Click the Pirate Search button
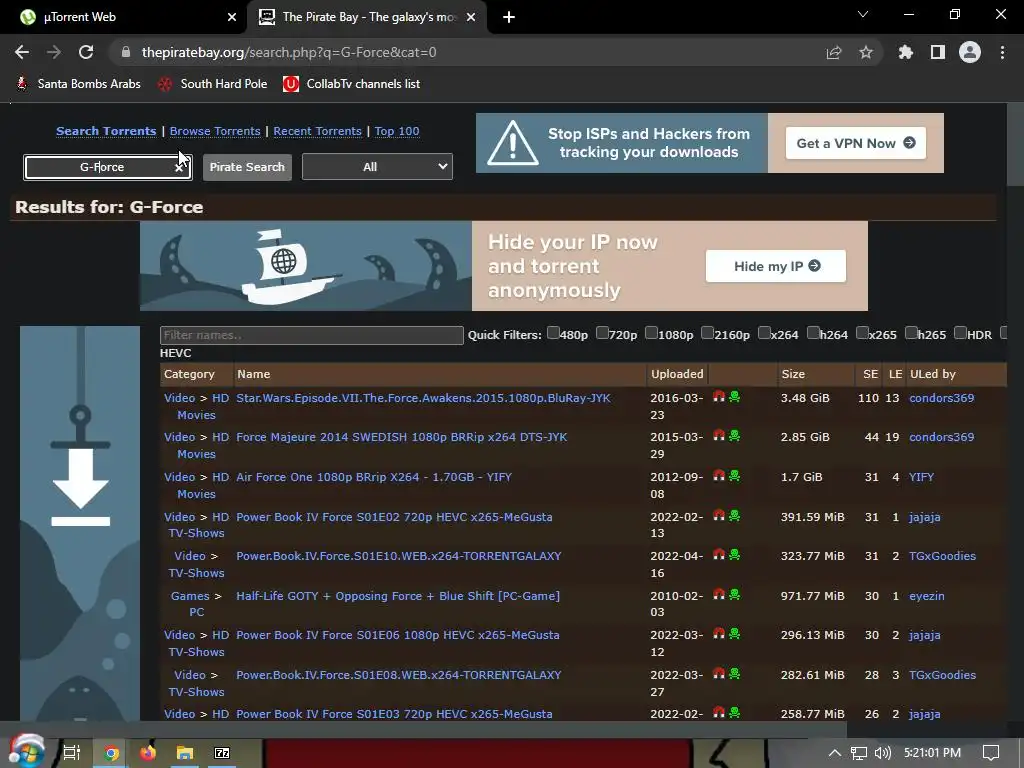 point(247,167)
